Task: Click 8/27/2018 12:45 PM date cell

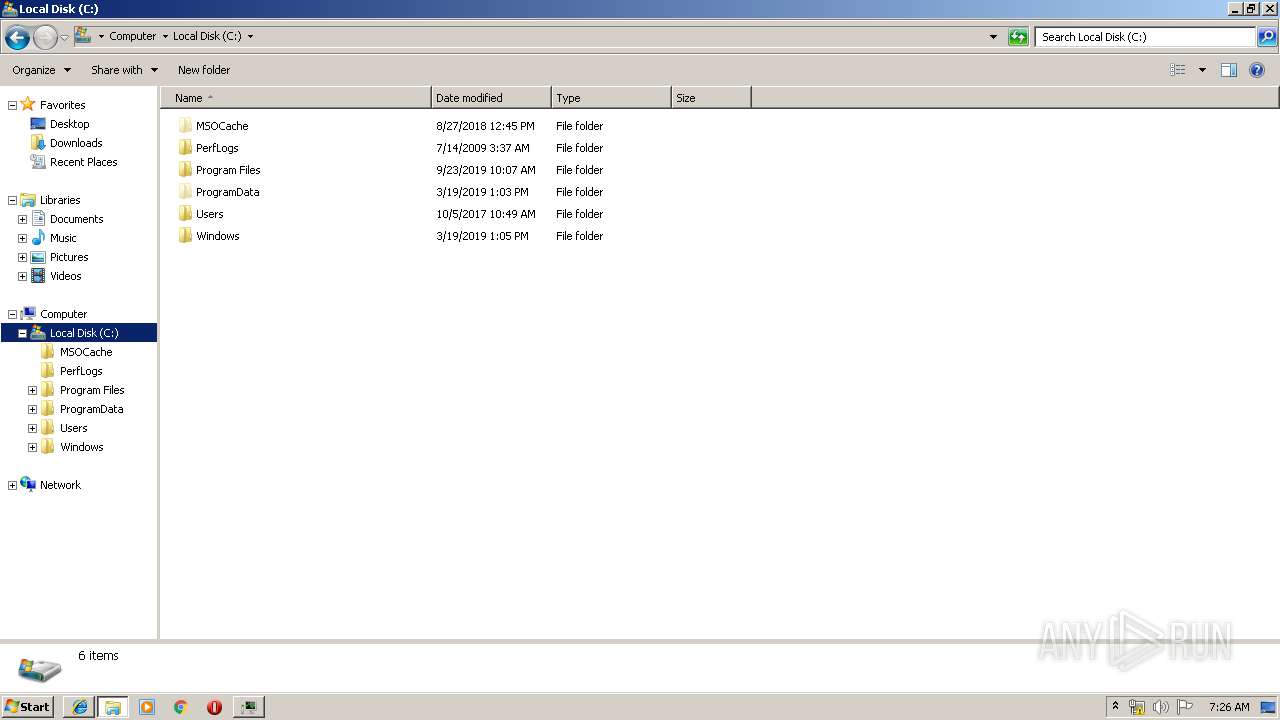Action: (485, 126)
